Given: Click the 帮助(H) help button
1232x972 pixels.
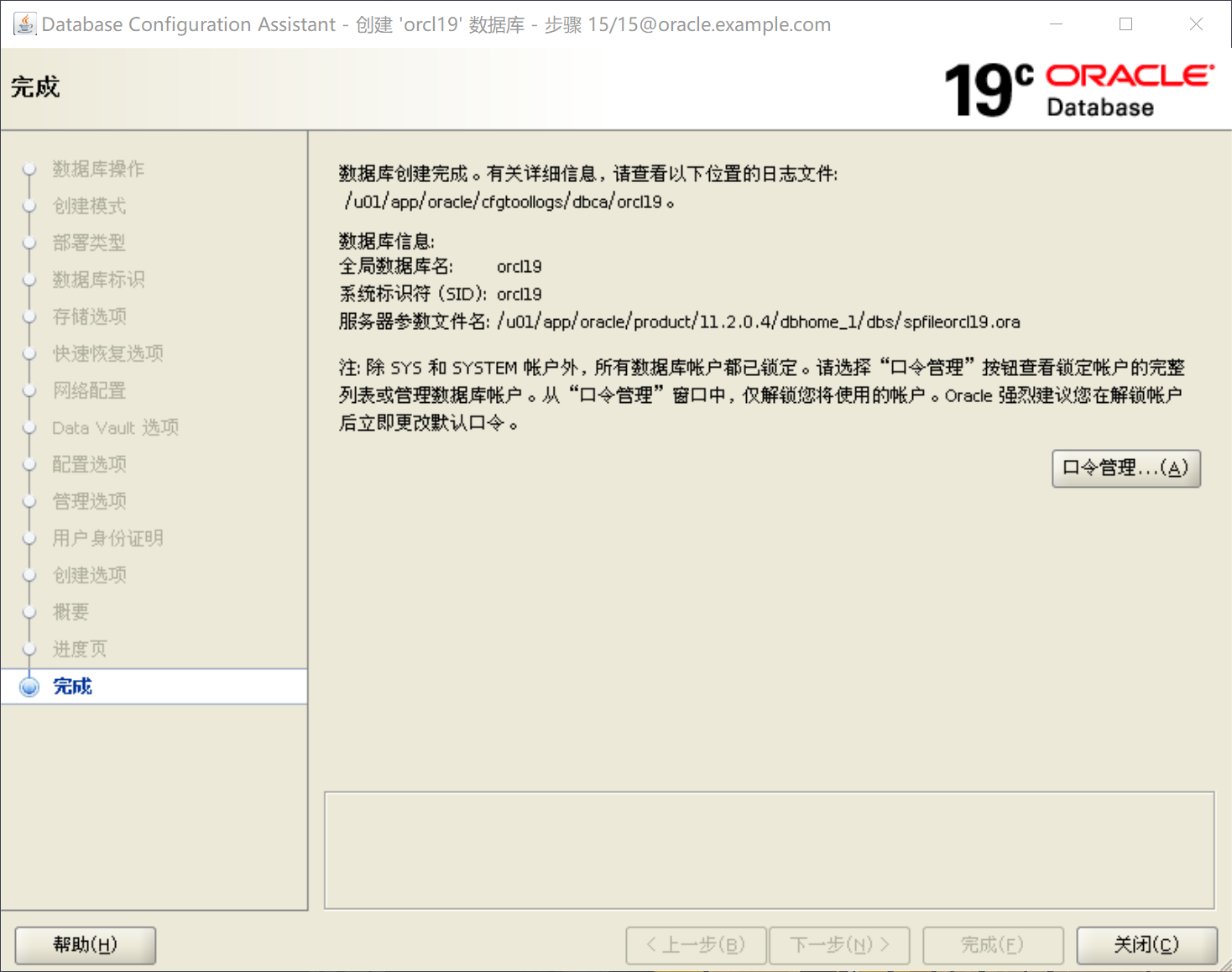Looking at the screenshot, I should [x=86, y=945].
